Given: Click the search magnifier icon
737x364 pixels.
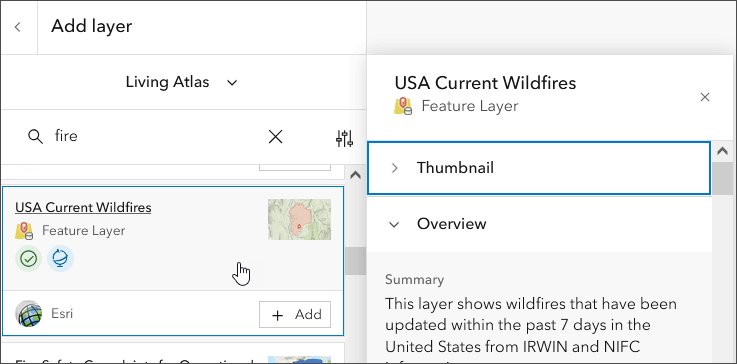Looking at the screenshot, I should click(x=35, y=137).
